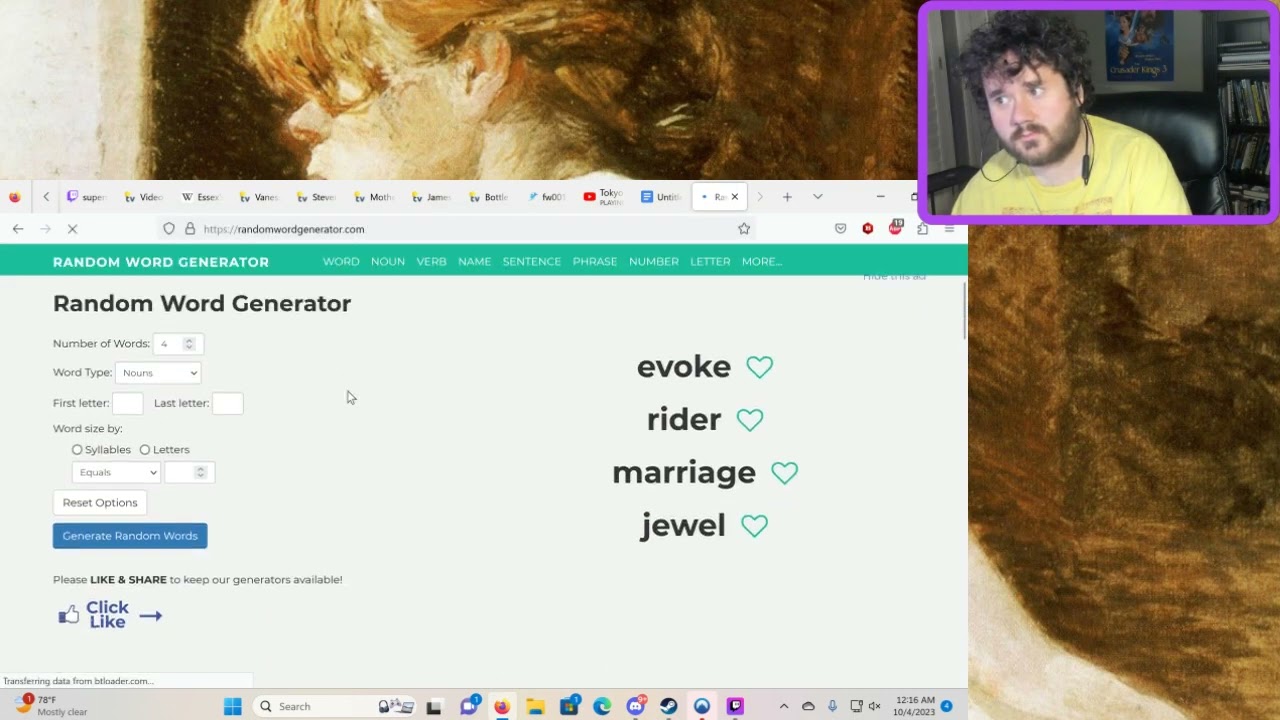The width and height of the screenshot is (1280, 720).
Task: Open the NOUN generator menu item
Action: (x=388, y=262)
